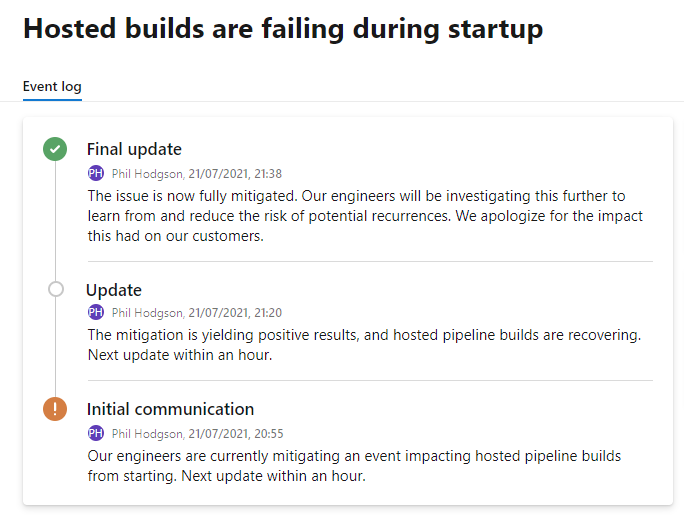Click the 'engineers are currently mitigating' message
Viewport: 684px width, 525px height.
(354, 466)
